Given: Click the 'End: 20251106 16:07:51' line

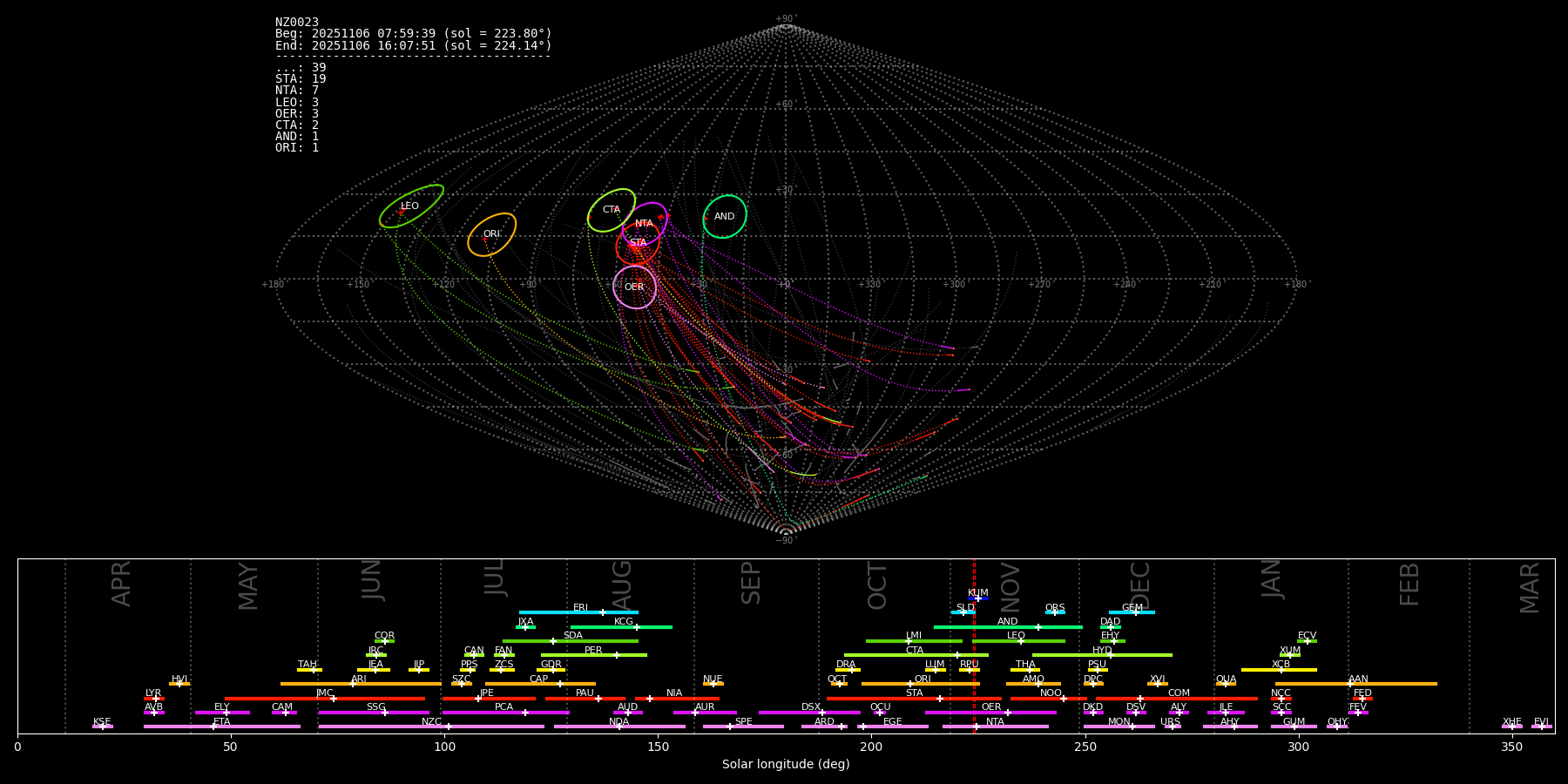Looking at the screenshot, I should (x=414, y=45).
